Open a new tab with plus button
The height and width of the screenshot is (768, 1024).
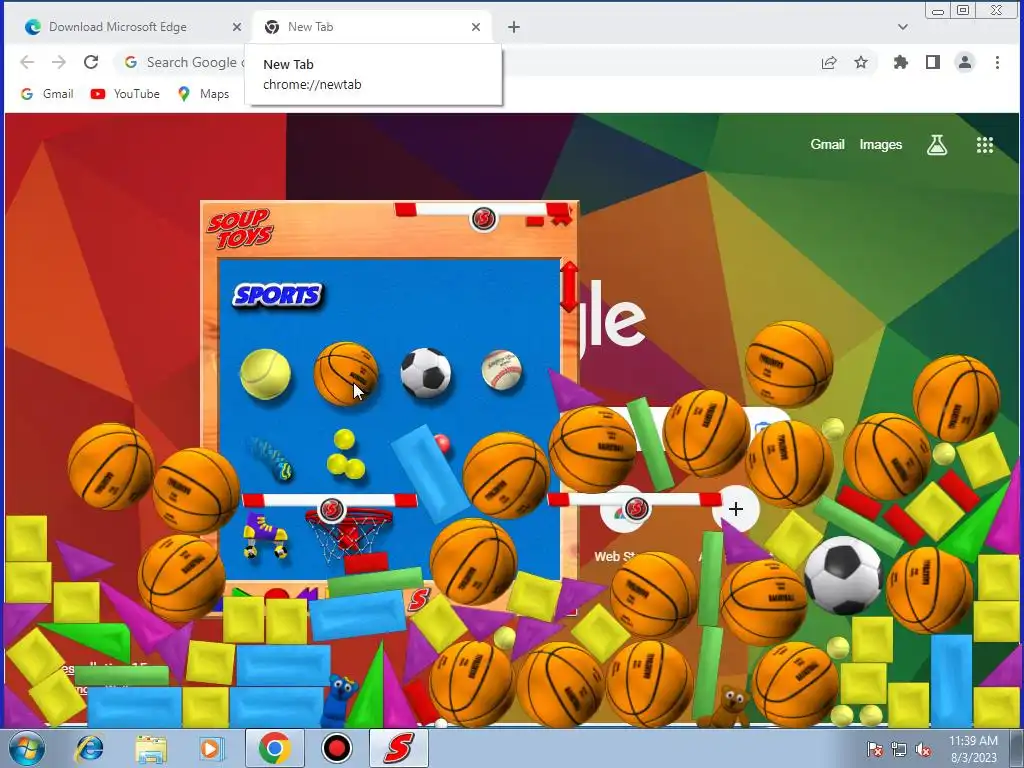tap(514, 27)
